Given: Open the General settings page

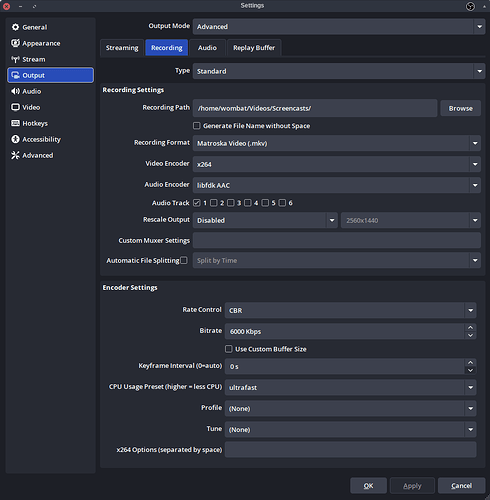Looking at the screenshot, I should [x=50, y=27].
